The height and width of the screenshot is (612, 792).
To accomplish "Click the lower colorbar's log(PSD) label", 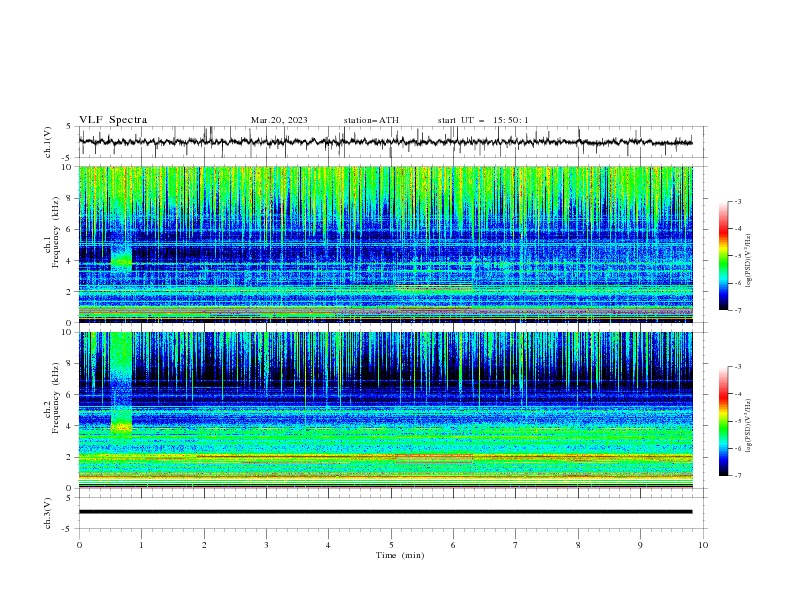I will coord(748,425).
